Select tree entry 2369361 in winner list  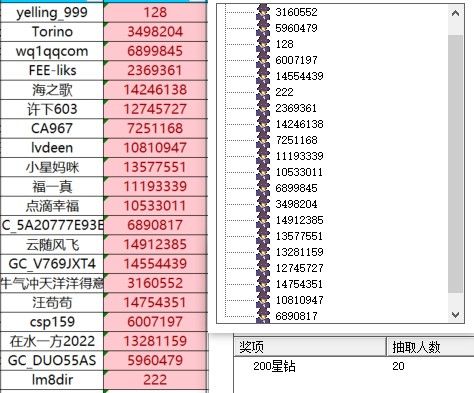(296, 108)
